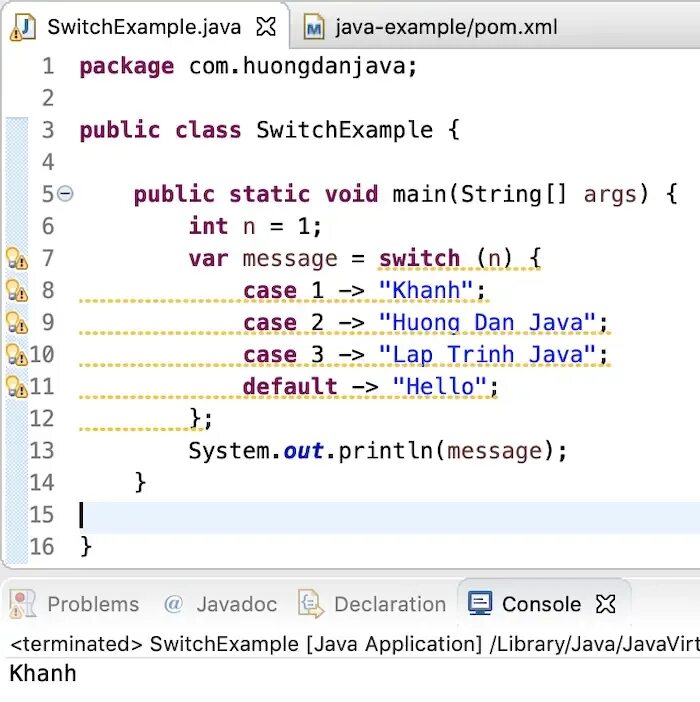Click the "Huong Dan Java" string literal
700x702 pixels.
point(487,322)
